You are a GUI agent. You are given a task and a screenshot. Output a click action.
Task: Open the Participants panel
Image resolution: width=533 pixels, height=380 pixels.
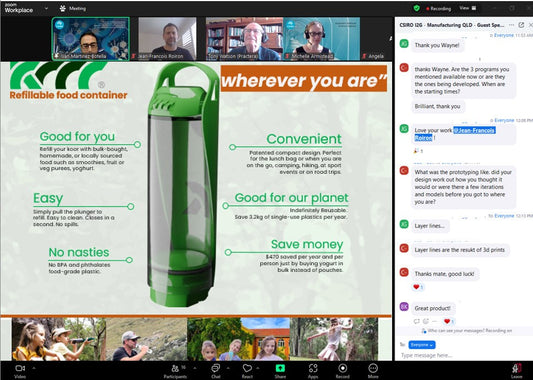click(x=175, y=370)
